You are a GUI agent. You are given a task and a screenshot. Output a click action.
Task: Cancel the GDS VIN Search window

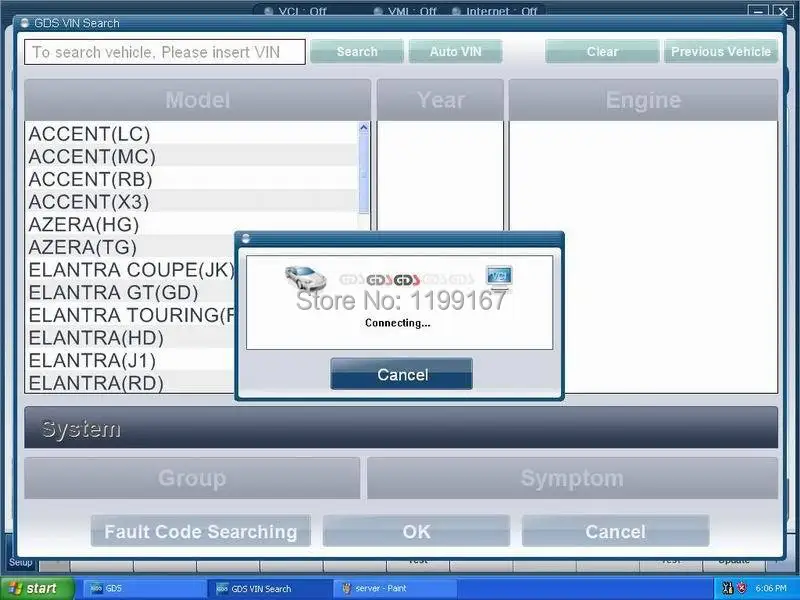[615, 531]
